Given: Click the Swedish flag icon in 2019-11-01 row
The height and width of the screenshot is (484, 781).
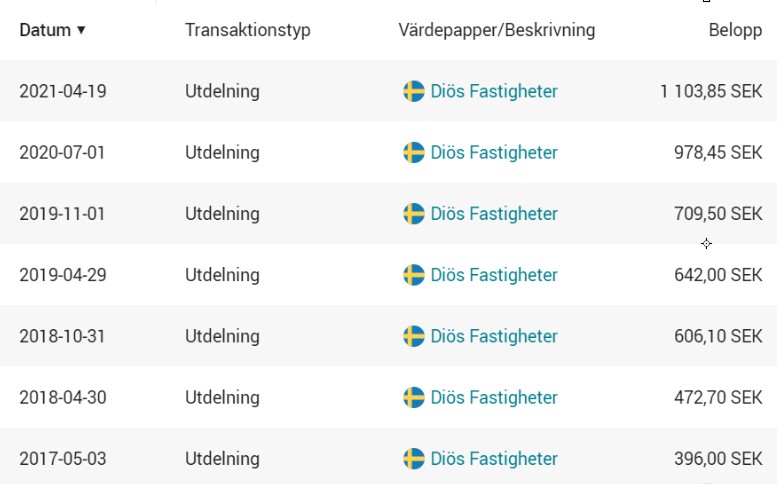Looking at the screenshot, I should tap(413, 214).
